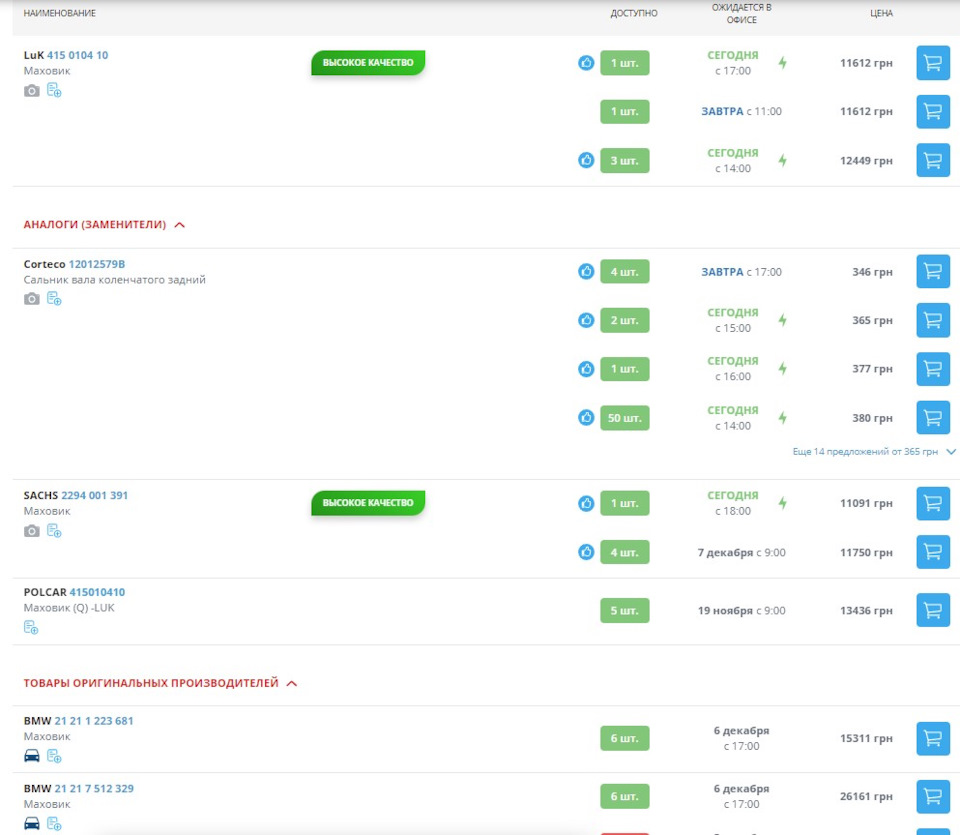Viewport: 960px width, 835px height.
Task: Click the POLCAR 5 шт. availability badge
Action: (x=624, y=610)
